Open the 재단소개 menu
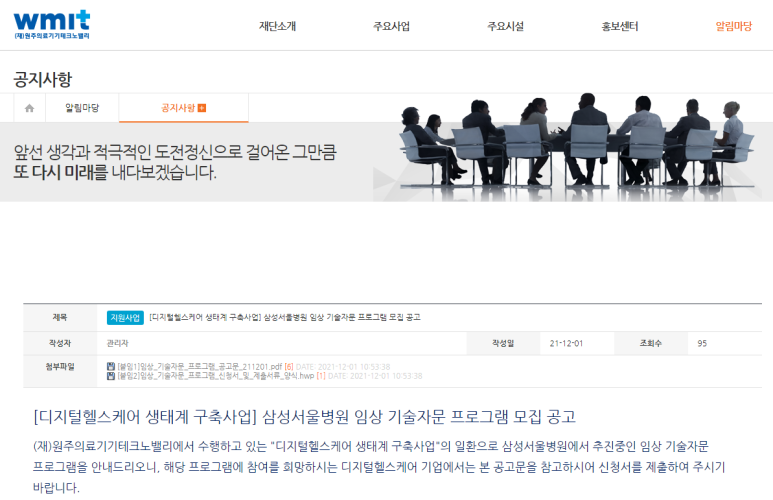The height and width of the screenshot is (500, 773). tap(278, 26)
